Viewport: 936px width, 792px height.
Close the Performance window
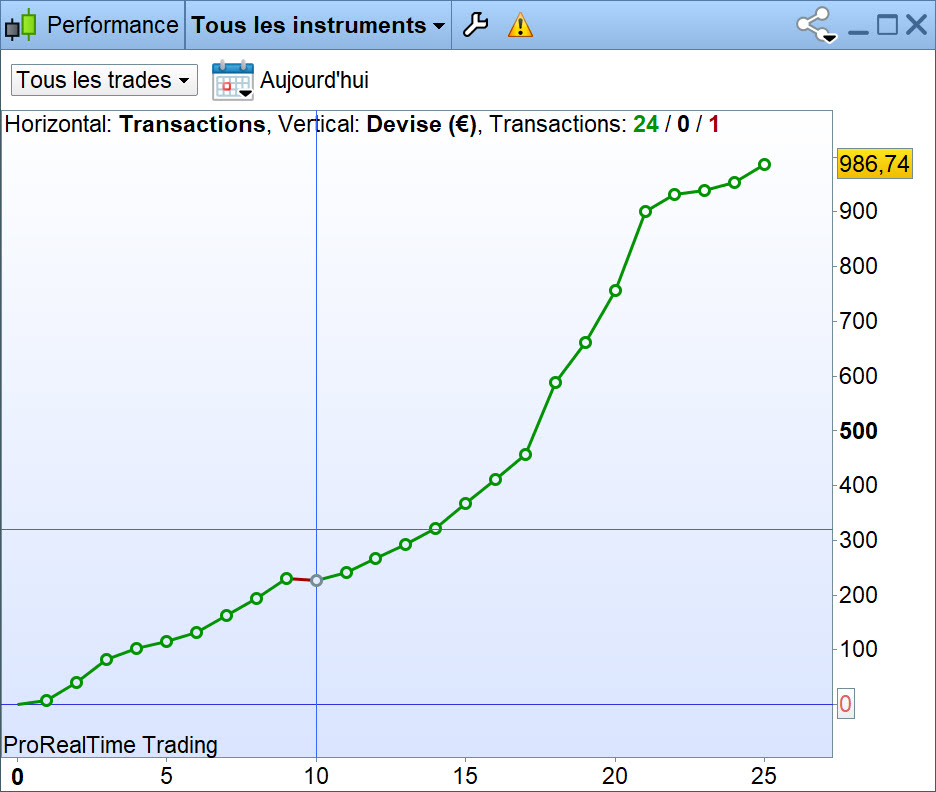(916, 25)
